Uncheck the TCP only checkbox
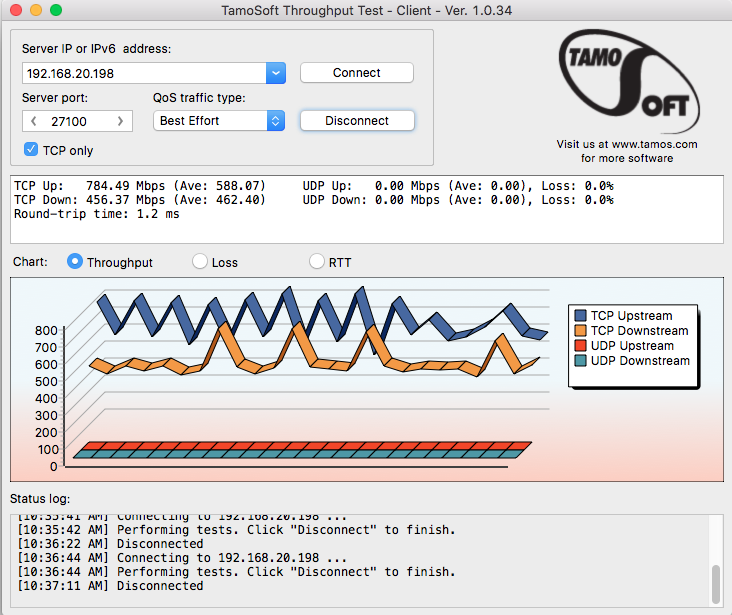The height and width of the screenshot is (615, 732). [x=31, y=149]
